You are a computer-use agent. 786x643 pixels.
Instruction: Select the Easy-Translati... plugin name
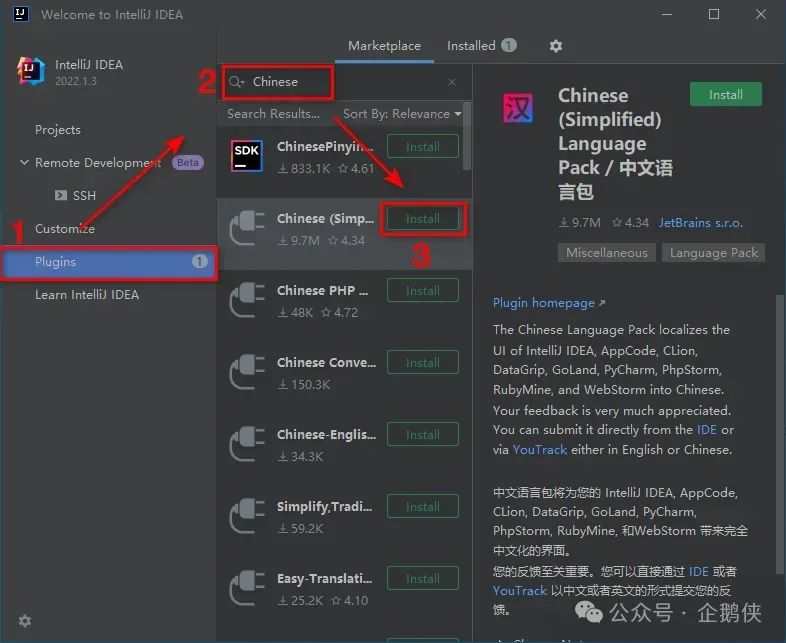coord(324,578)
